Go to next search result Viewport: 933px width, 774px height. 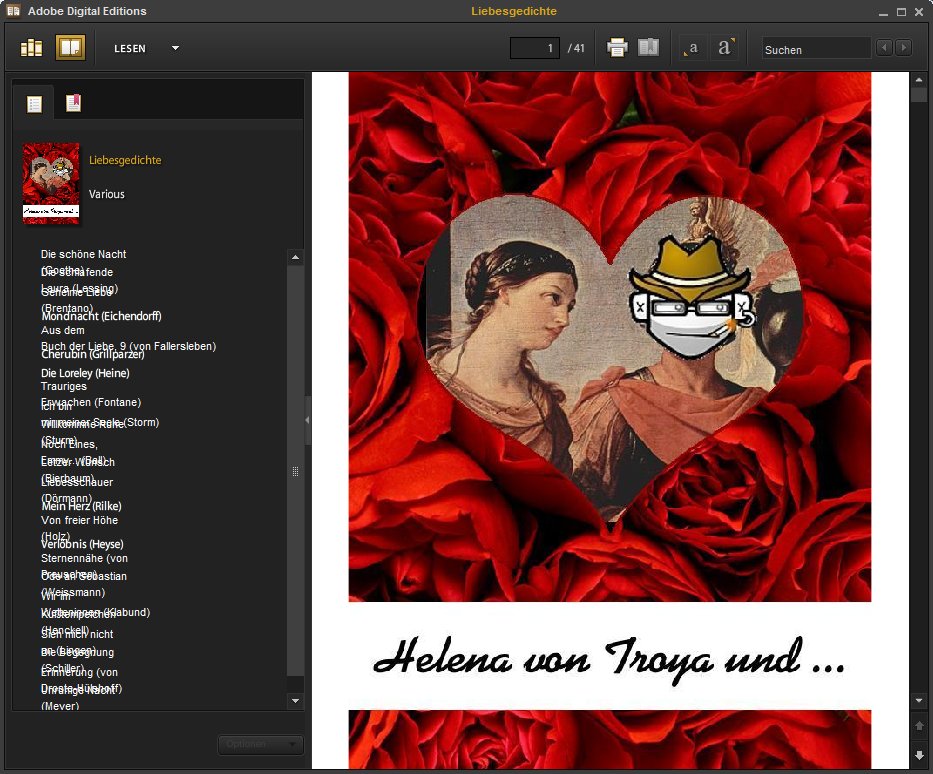tap(903, 47)
